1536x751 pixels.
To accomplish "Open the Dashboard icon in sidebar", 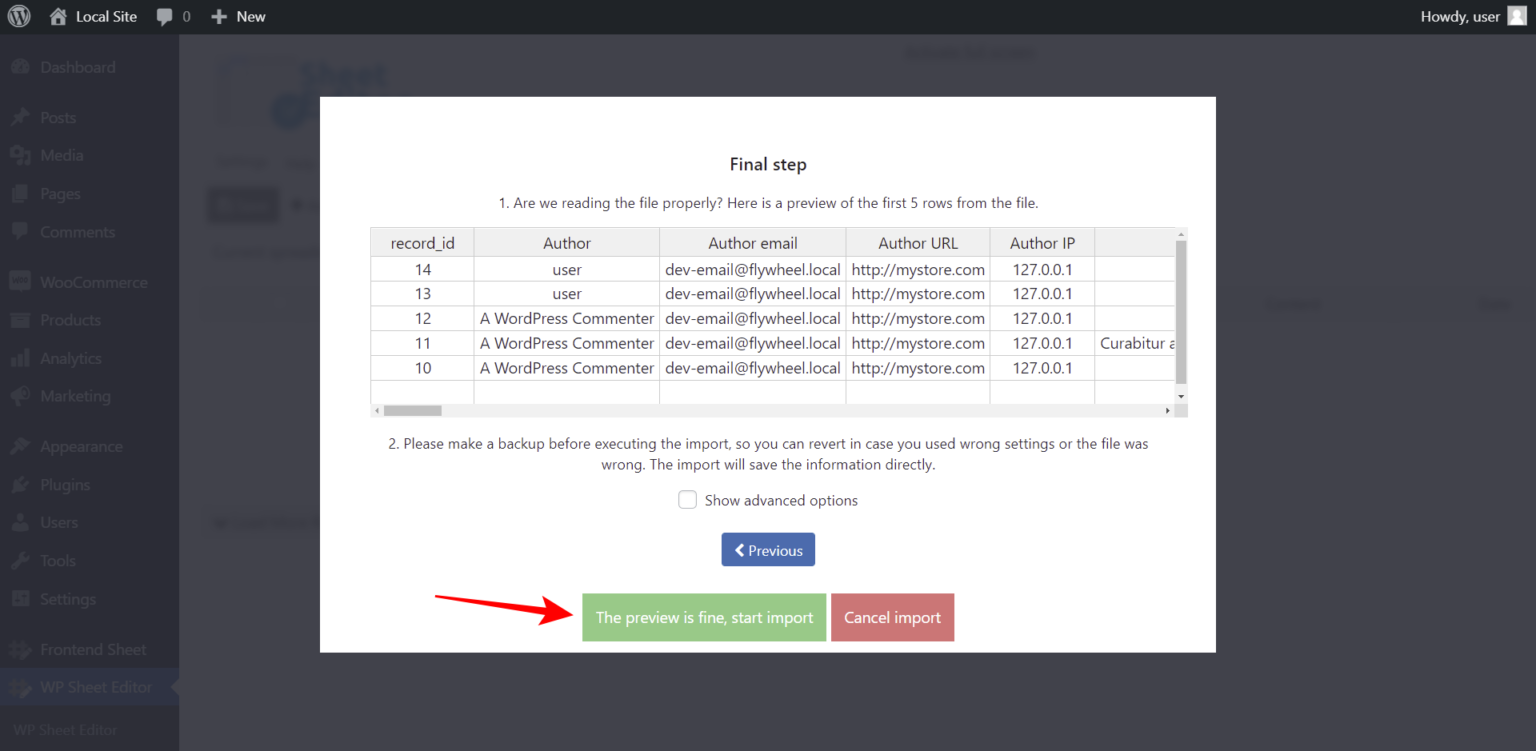I will click(20, 67).
